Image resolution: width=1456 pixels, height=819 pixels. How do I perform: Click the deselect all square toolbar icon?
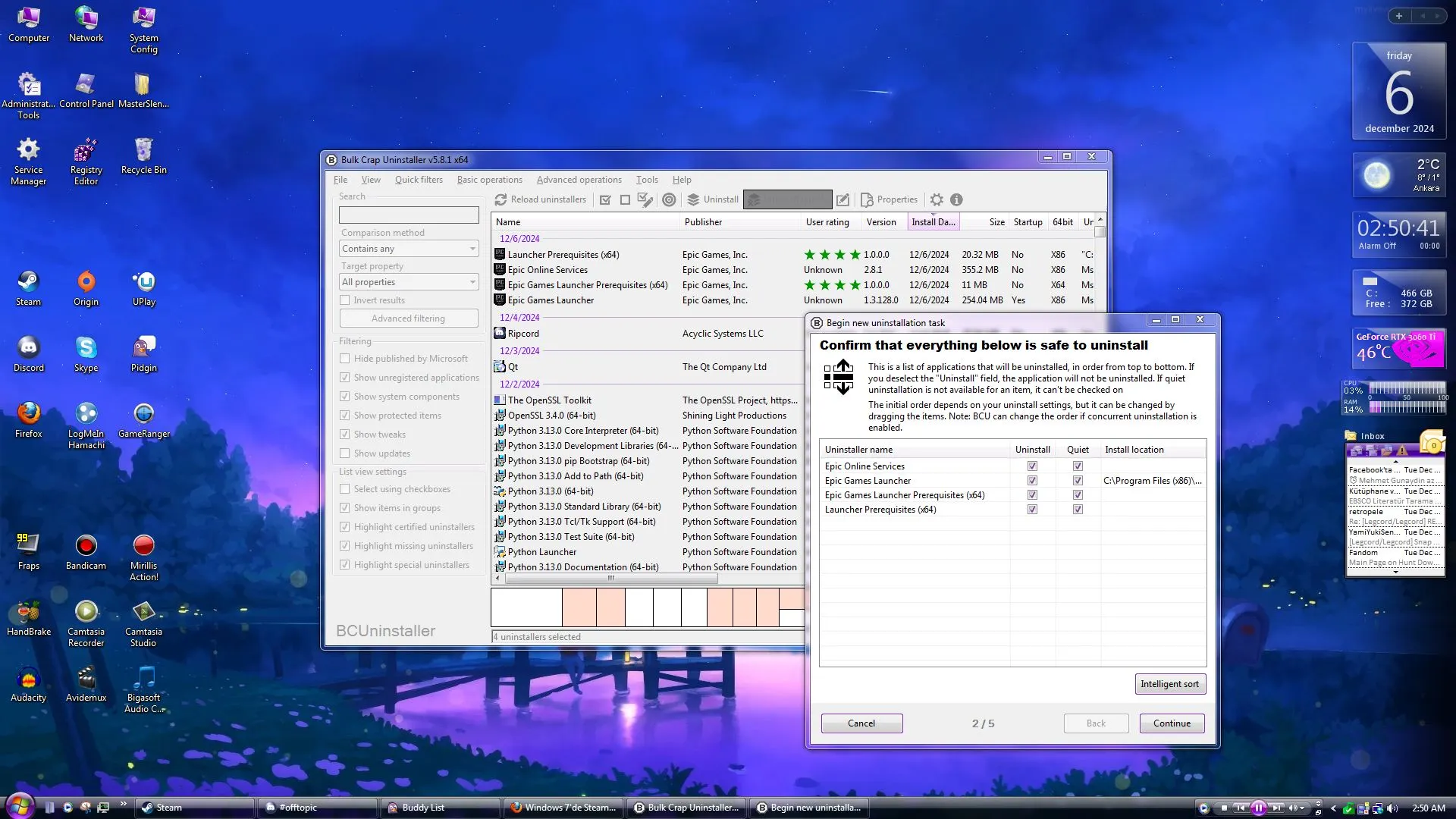tap(625, 200)
